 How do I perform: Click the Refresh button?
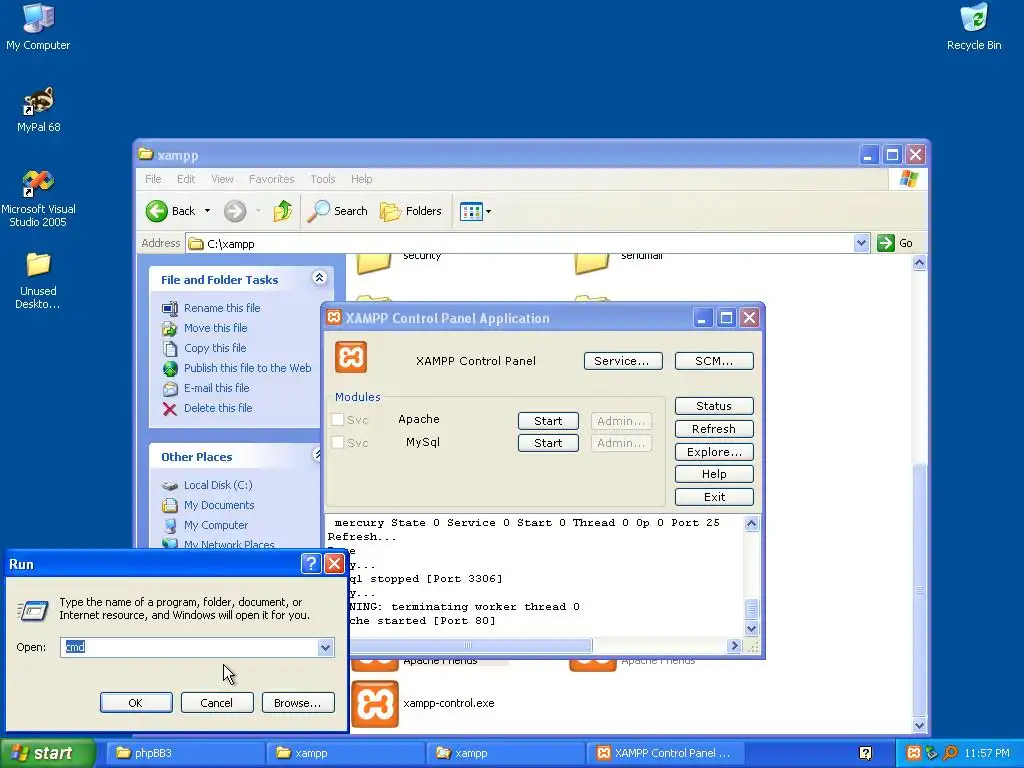tap(714, 429)
